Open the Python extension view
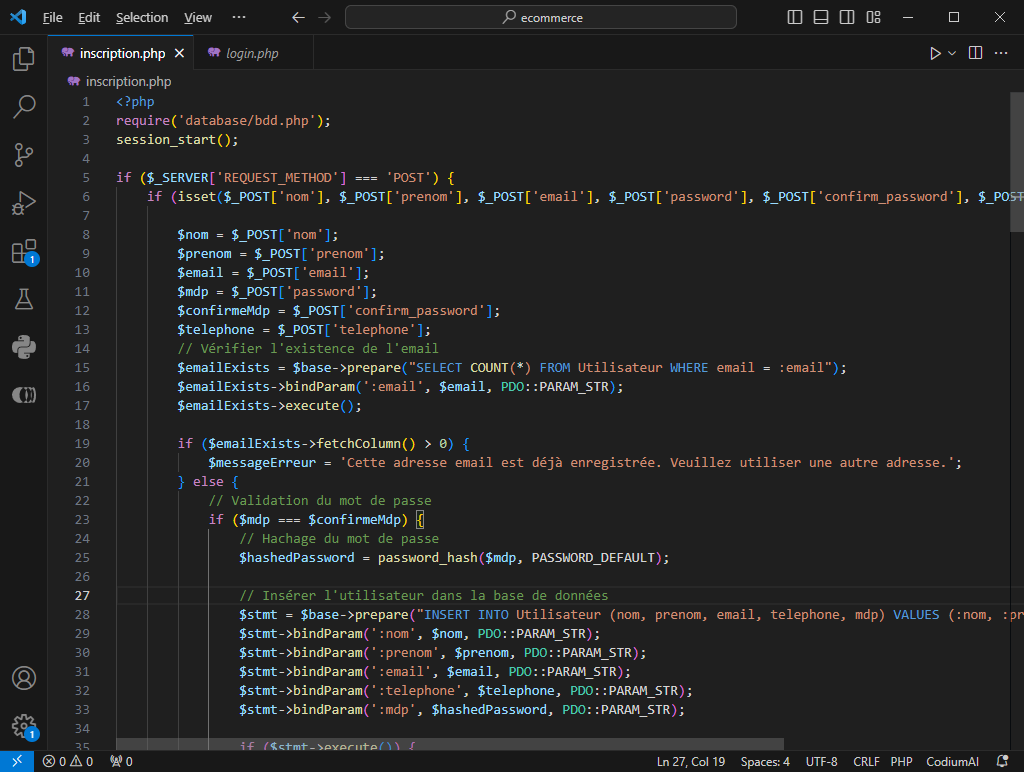Screen dimensions: 1024x772 (x=24, y=347)
